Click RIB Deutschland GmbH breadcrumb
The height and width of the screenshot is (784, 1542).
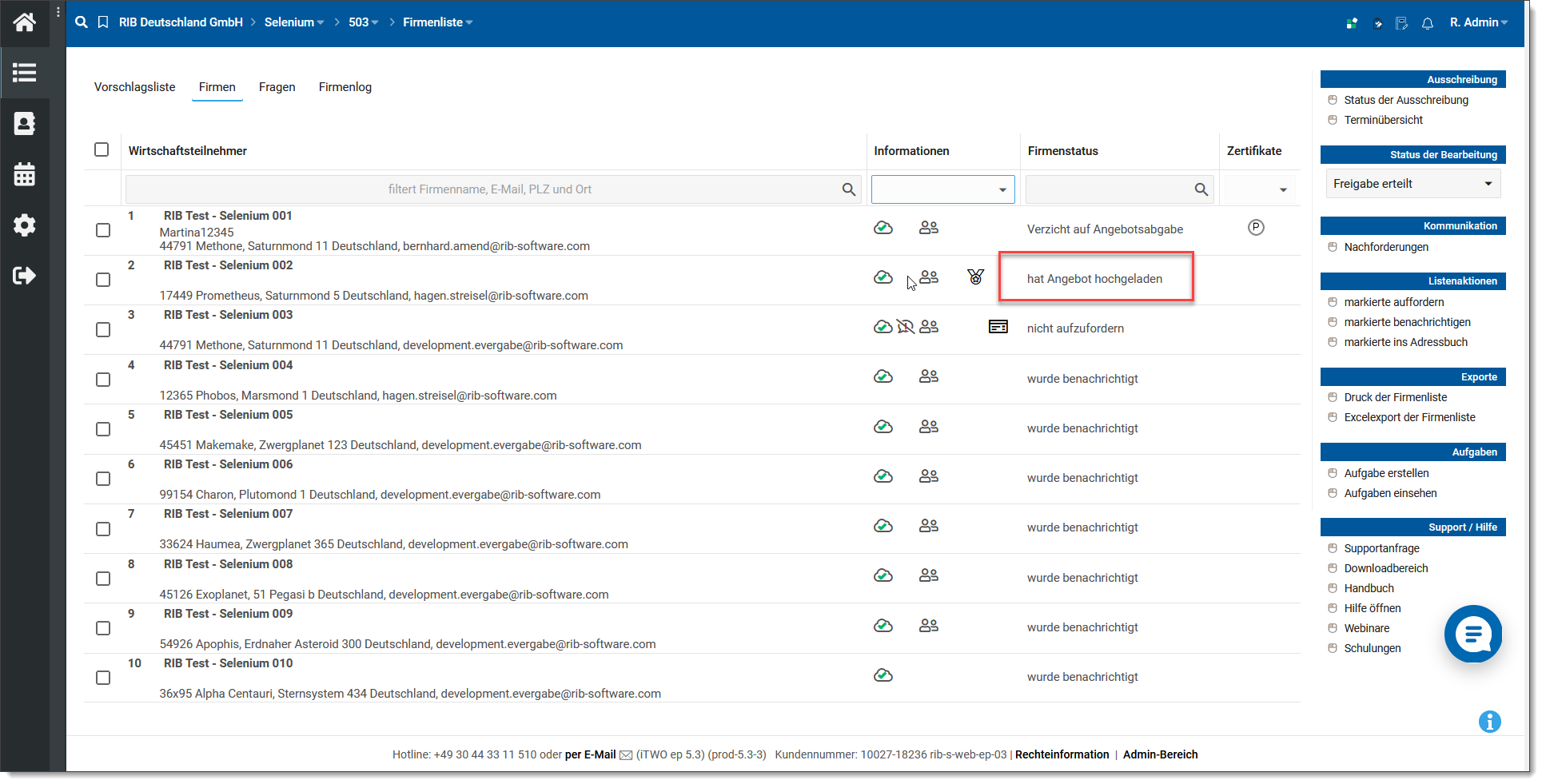pos(181,22)
